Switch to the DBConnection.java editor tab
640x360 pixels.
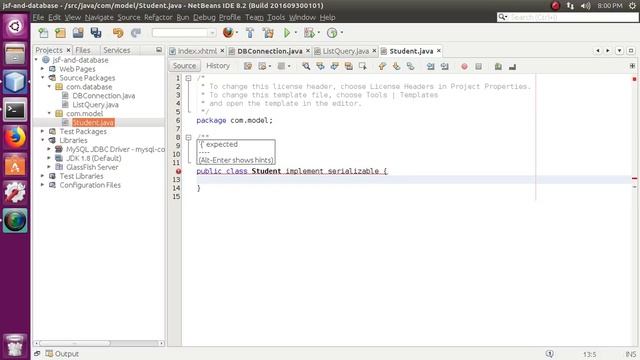click(x=269, y=51)
